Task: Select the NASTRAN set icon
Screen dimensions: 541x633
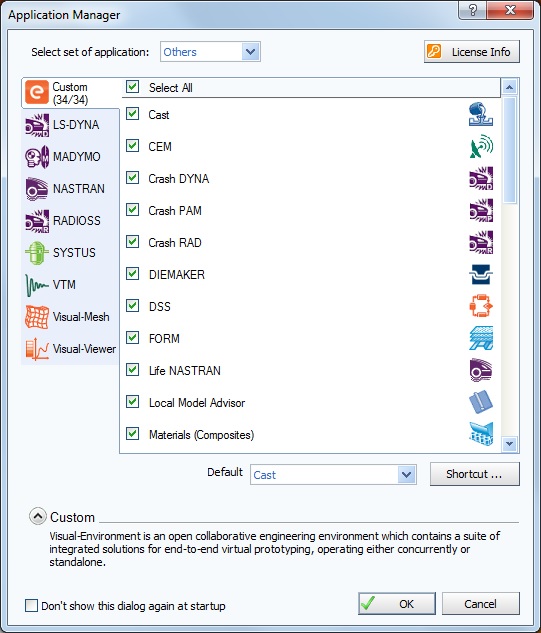Action: coord(37,189)
